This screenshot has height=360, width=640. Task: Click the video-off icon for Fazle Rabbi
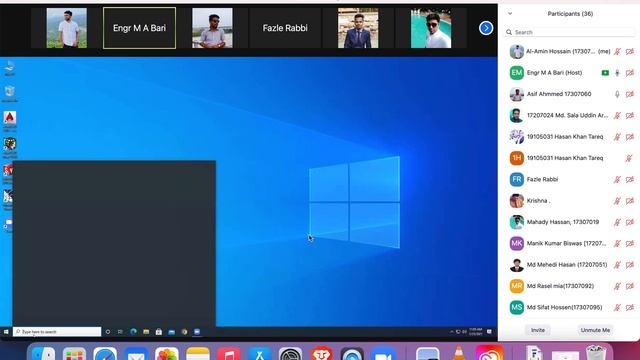coord(630,180)
